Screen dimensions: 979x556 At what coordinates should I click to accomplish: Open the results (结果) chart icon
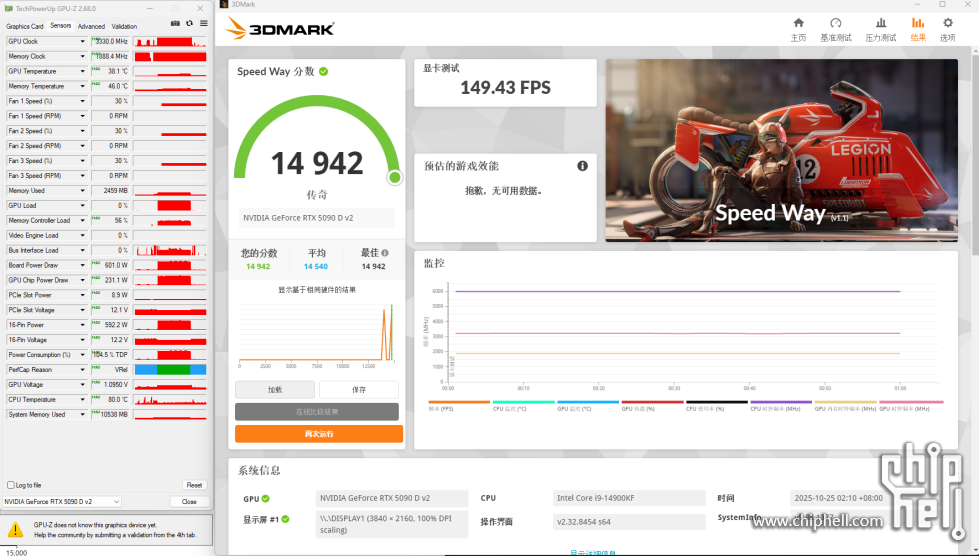pyautogui.click(x=918, y=23)
